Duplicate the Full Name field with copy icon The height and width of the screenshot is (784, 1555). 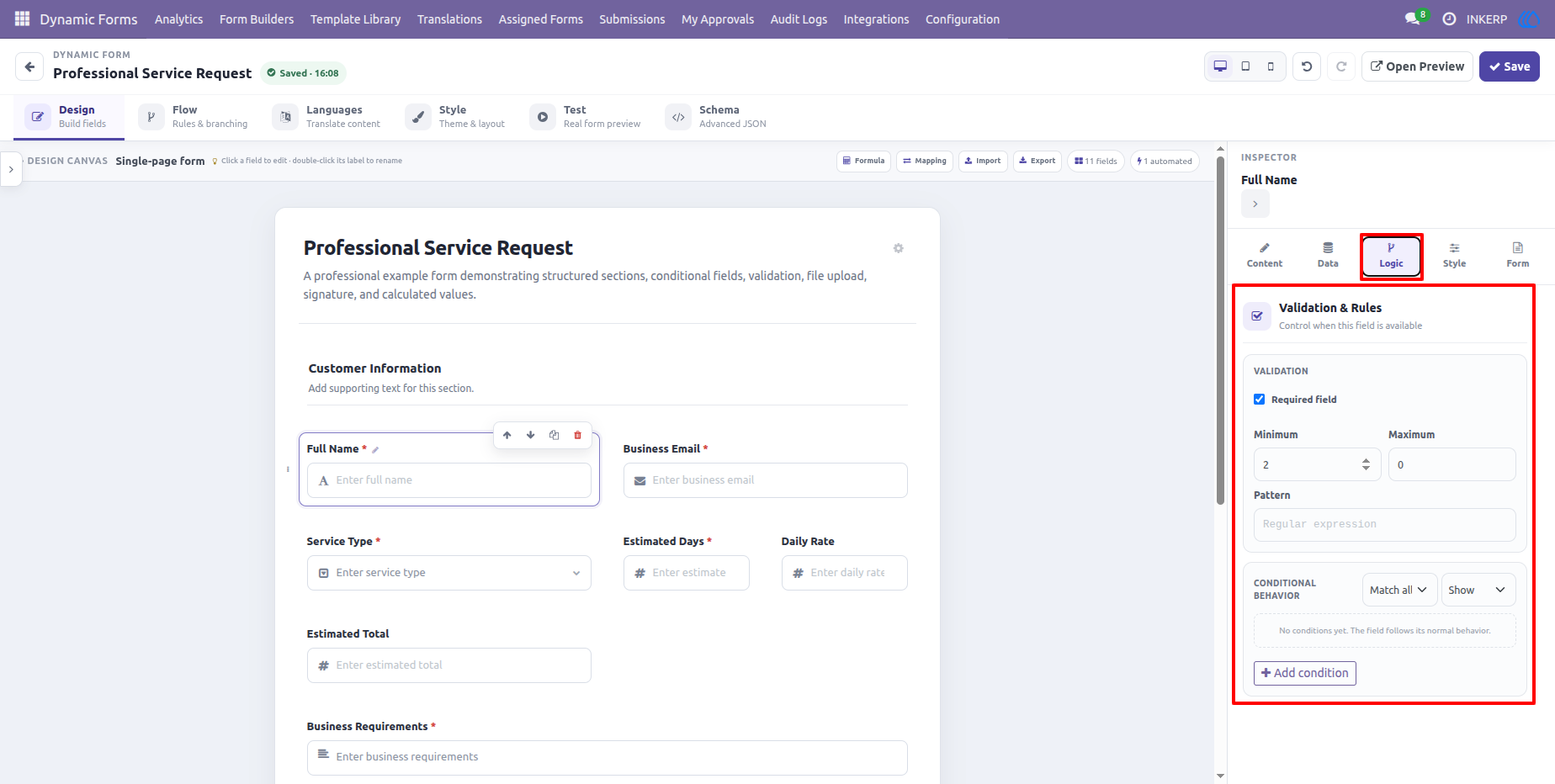554,435
